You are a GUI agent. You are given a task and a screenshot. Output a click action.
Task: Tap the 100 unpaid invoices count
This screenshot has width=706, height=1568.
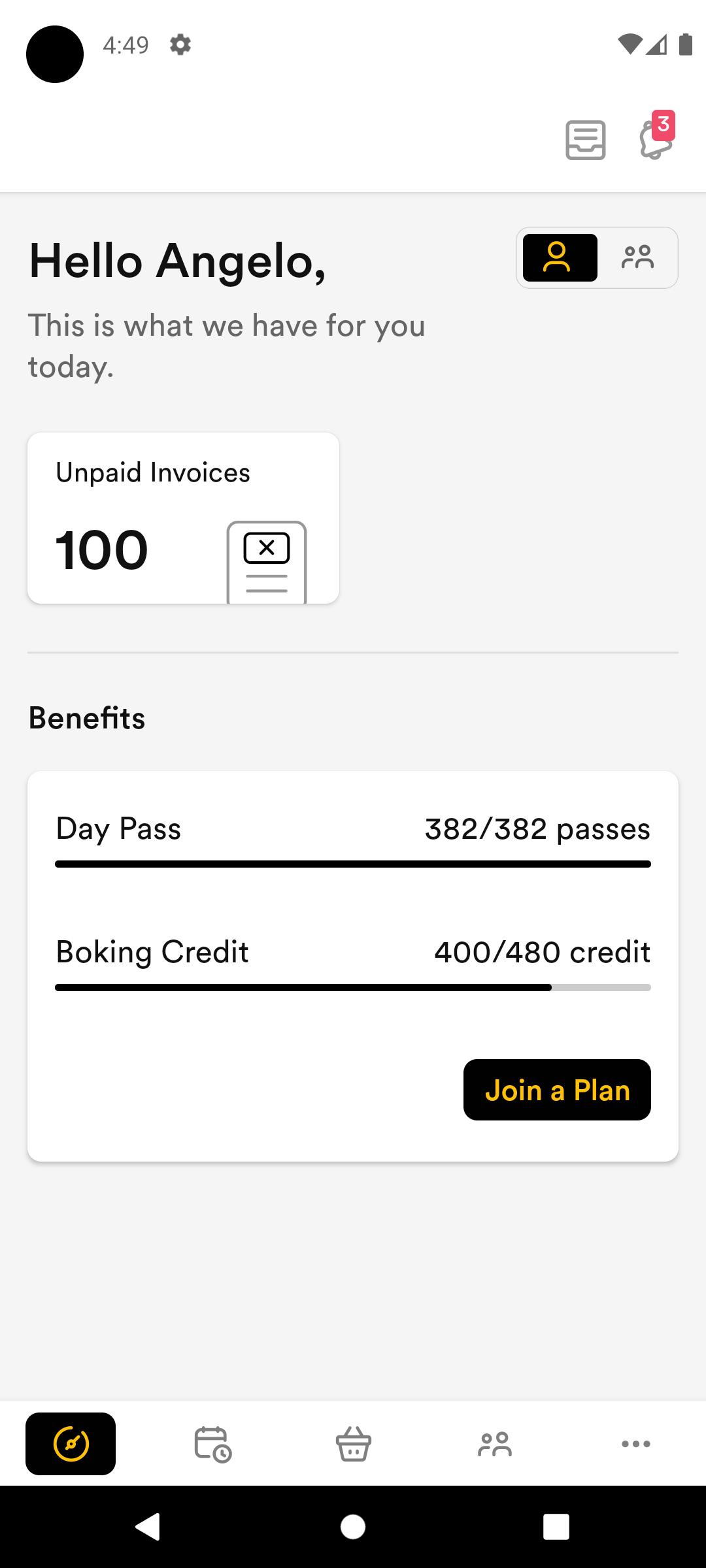(x=101, y=550)
